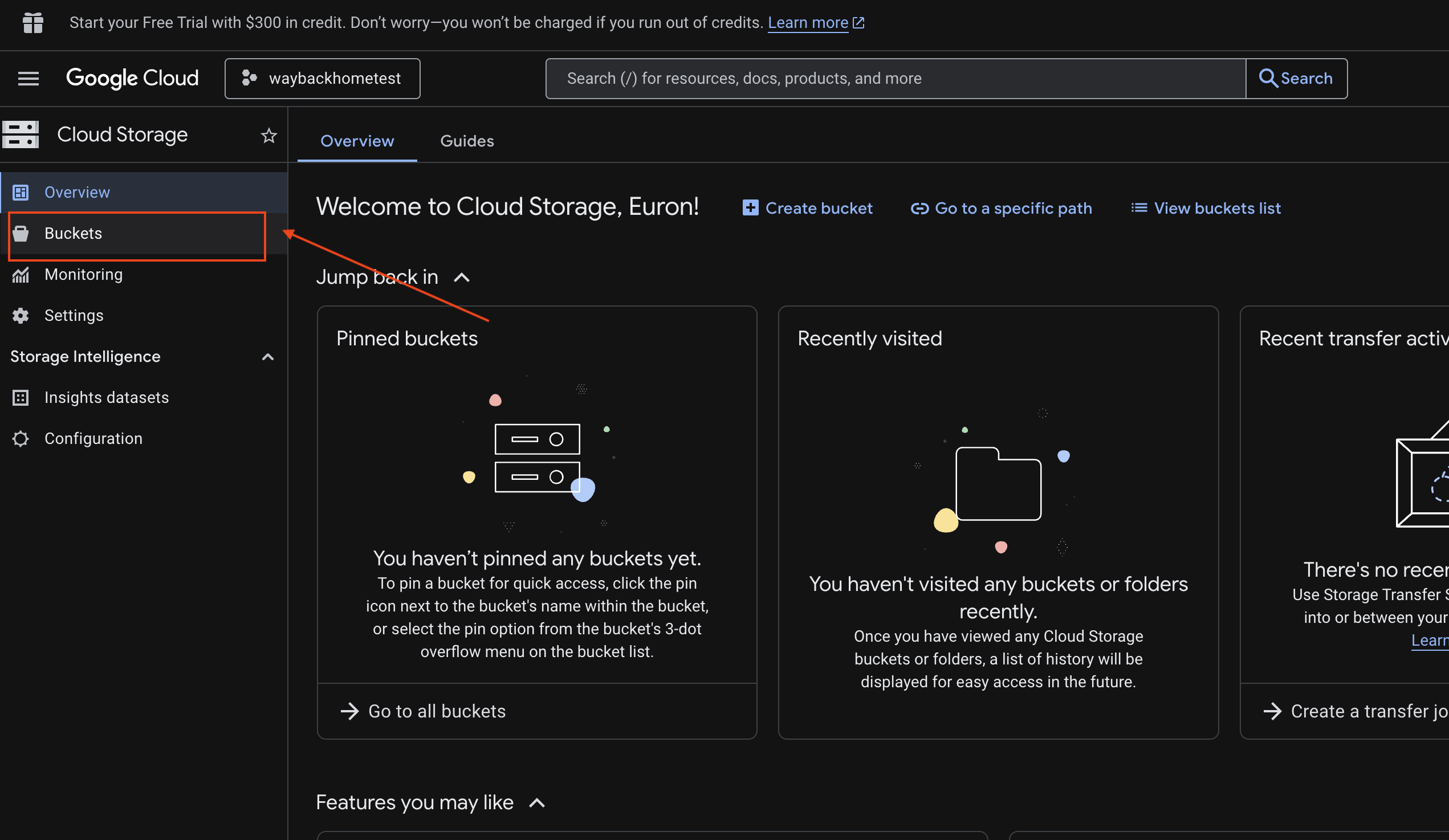Click the gift icon in trial banner

[32, 23]
